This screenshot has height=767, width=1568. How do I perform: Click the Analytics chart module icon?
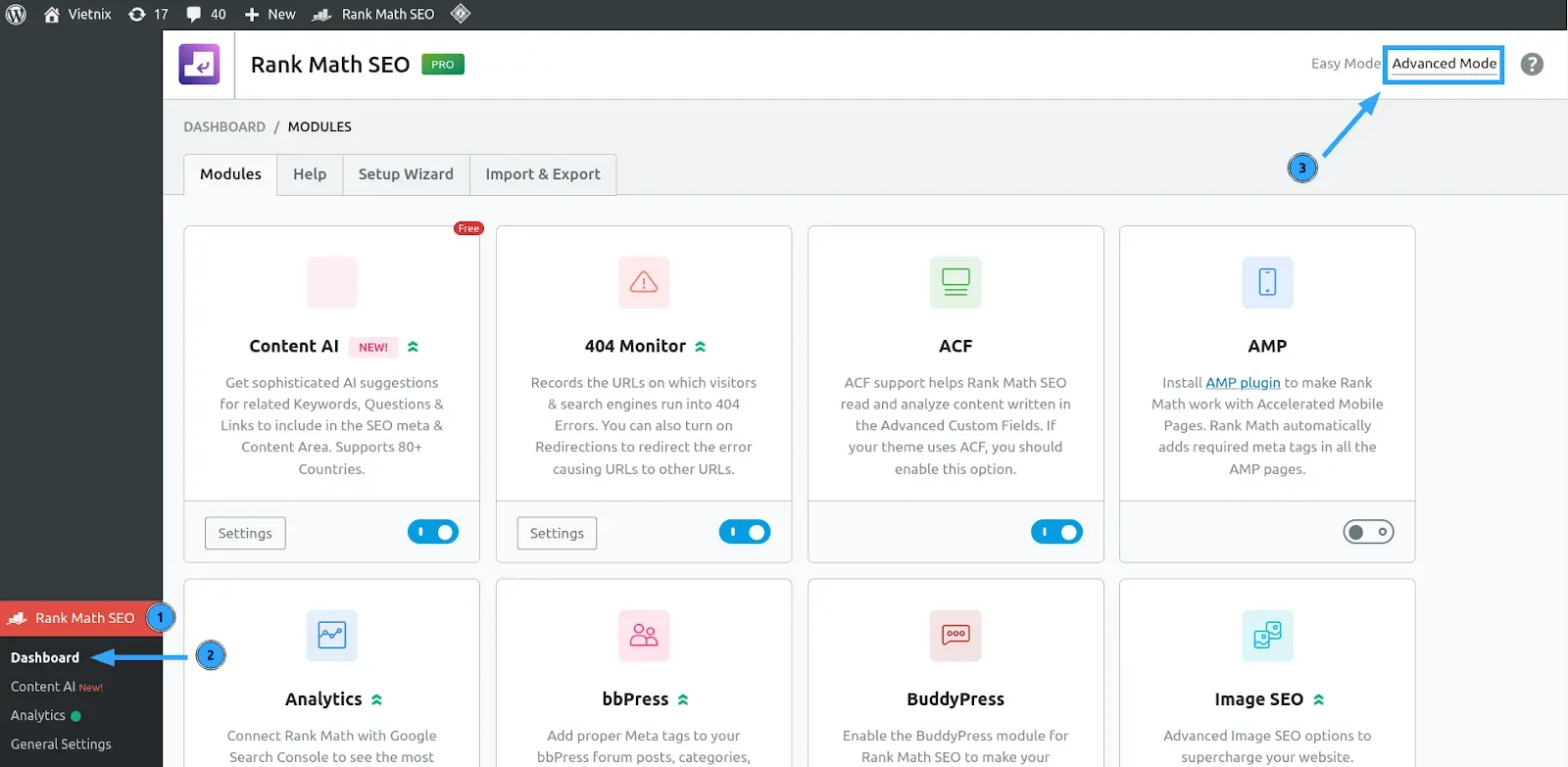coord(332,635)
